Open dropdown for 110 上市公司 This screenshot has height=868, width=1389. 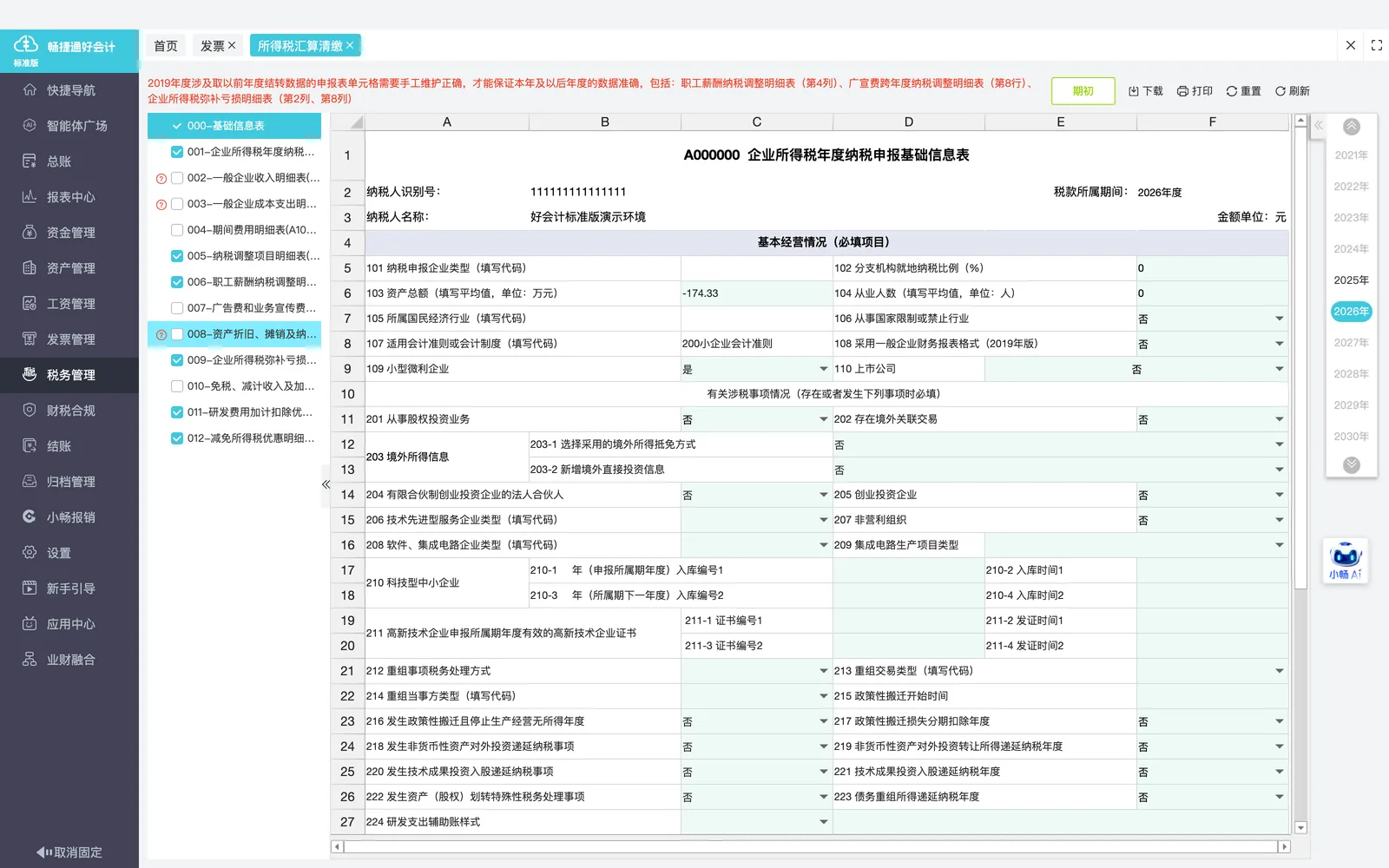(1279, 369)
